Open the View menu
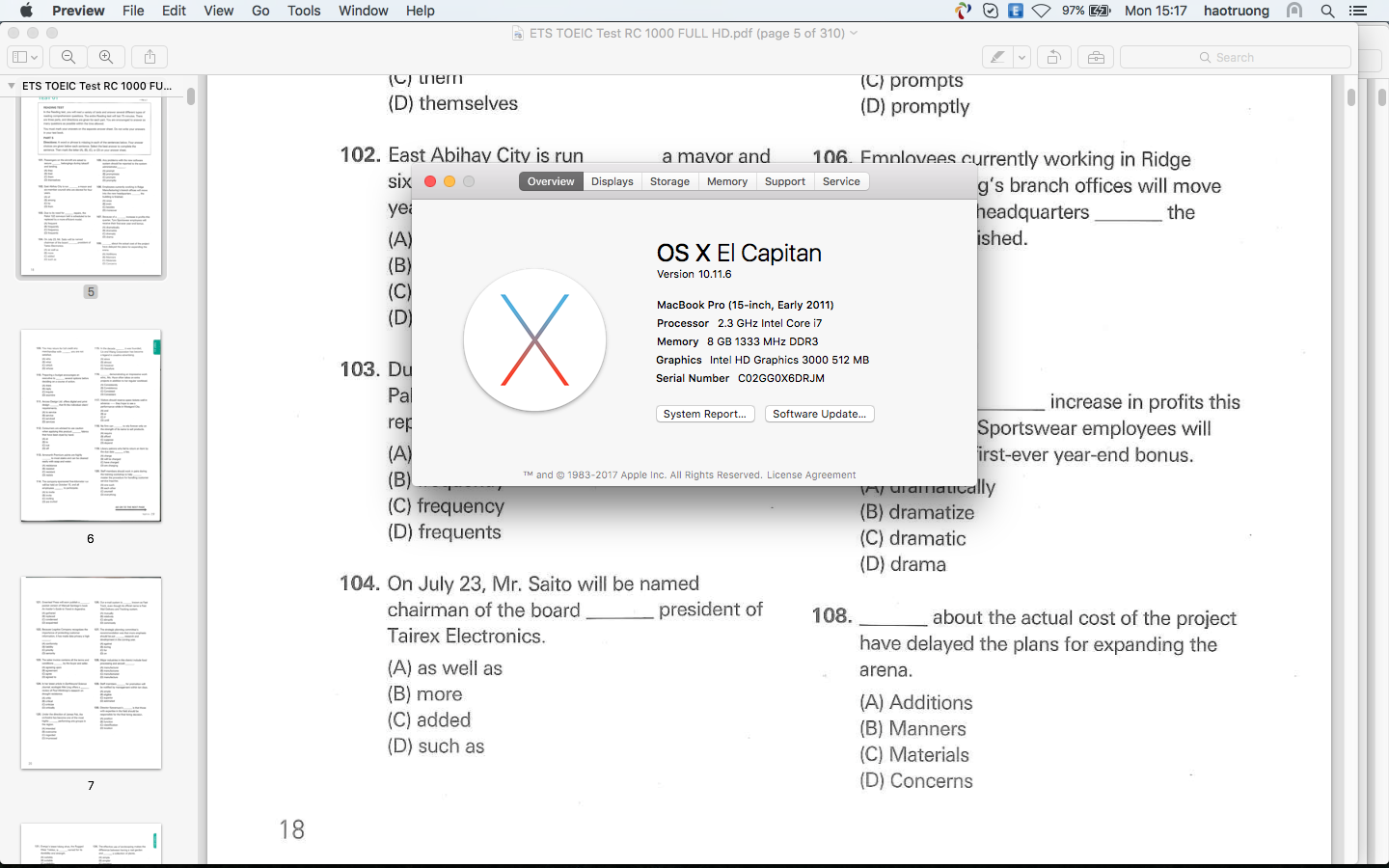The image size is (1389, 868). click(x=219, y=11)
